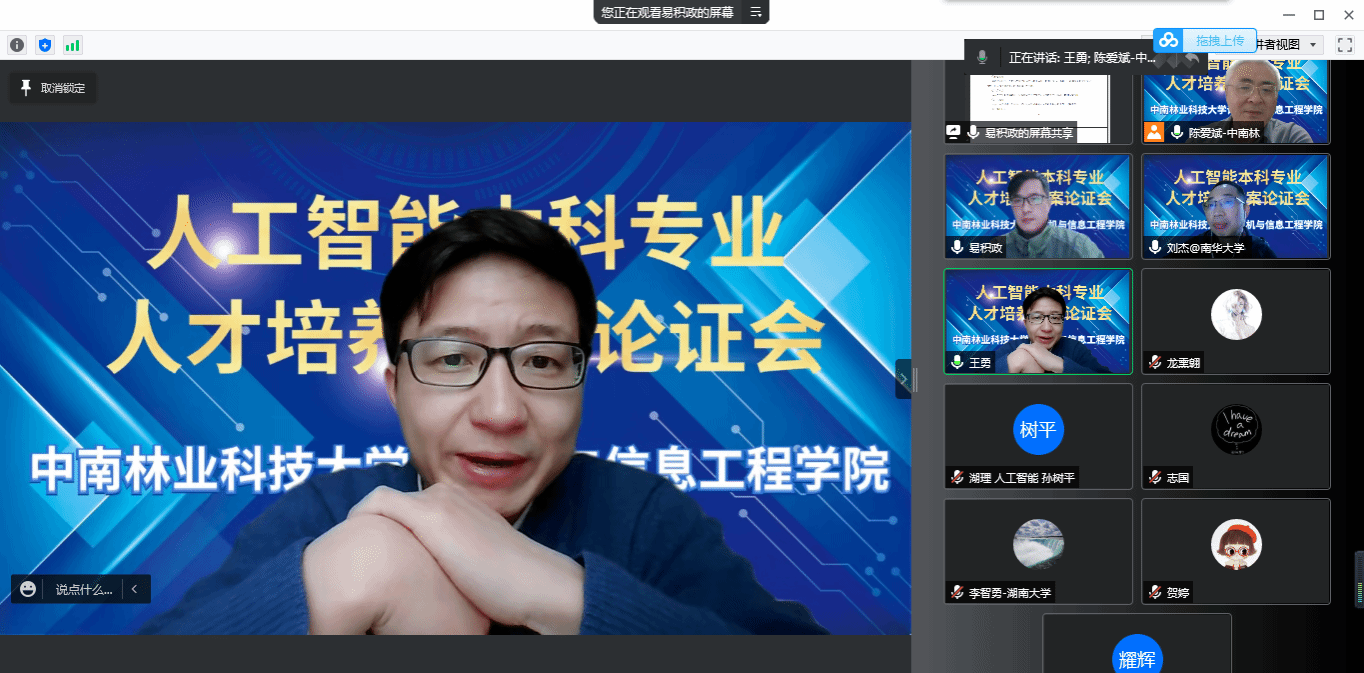
Task: Click the muted mic icon for 贺婷
Action: (1155, 592)
